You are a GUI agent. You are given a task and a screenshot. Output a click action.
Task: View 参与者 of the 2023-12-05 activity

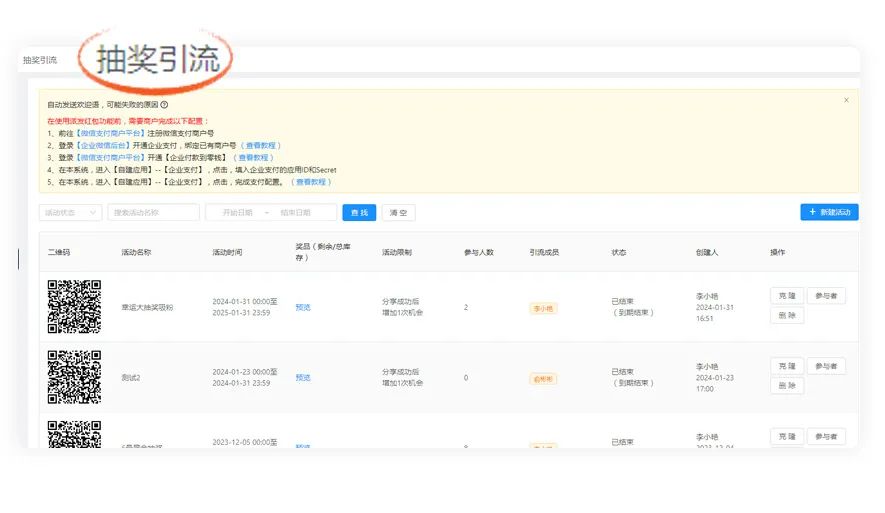pos(826,437)
